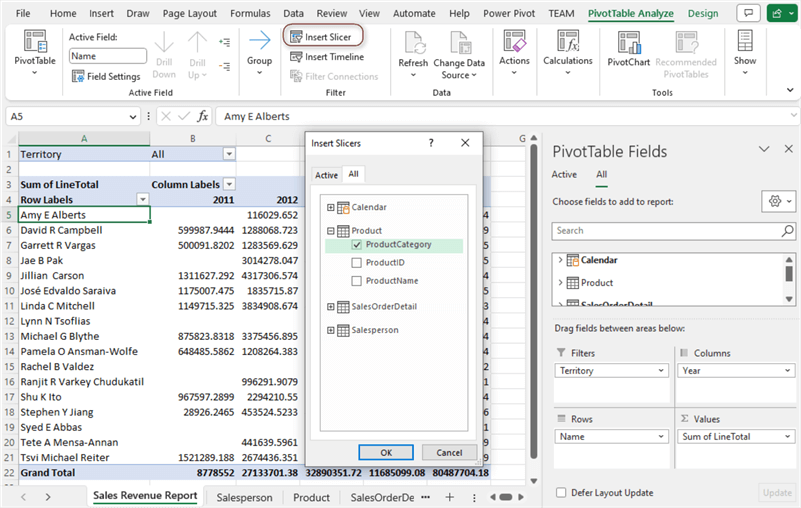
Task: Uncheck the ProductCategory checkbox
Action: pos(357,244)
